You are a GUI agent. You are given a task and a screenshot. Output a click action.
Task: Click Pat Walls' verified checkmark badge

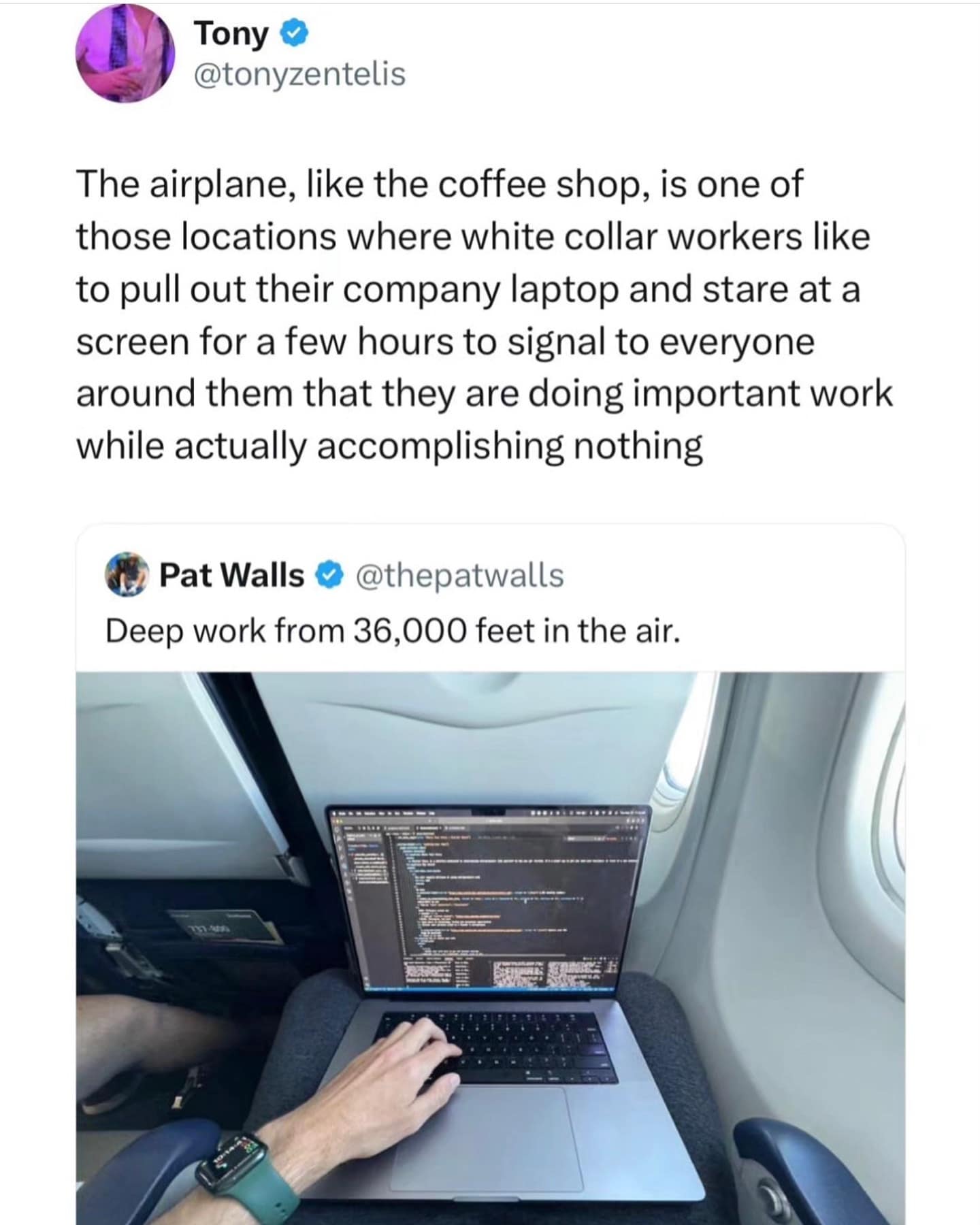click(x=329, y=576)
